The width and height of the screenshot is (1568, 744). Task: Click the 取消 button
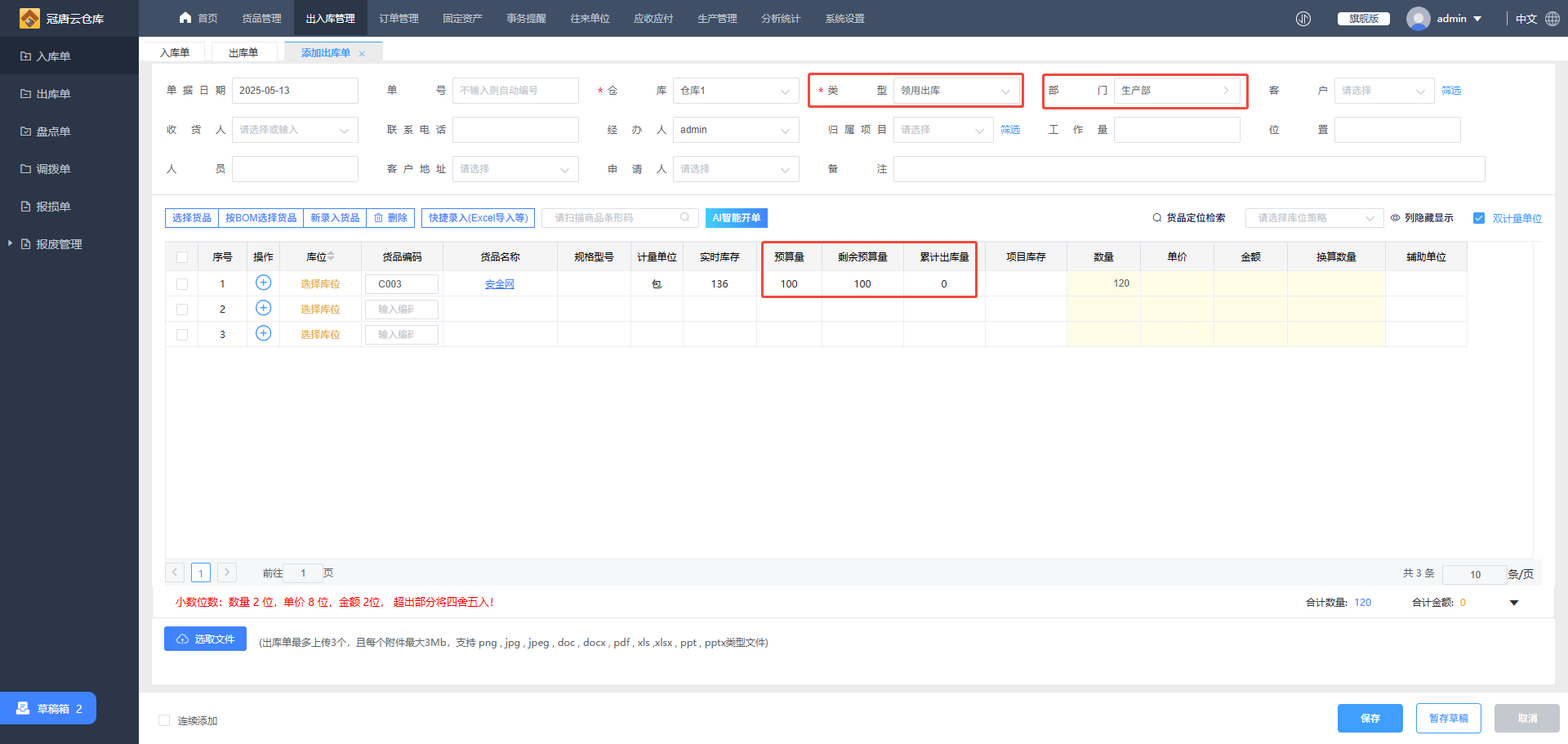pos(1527,719)
